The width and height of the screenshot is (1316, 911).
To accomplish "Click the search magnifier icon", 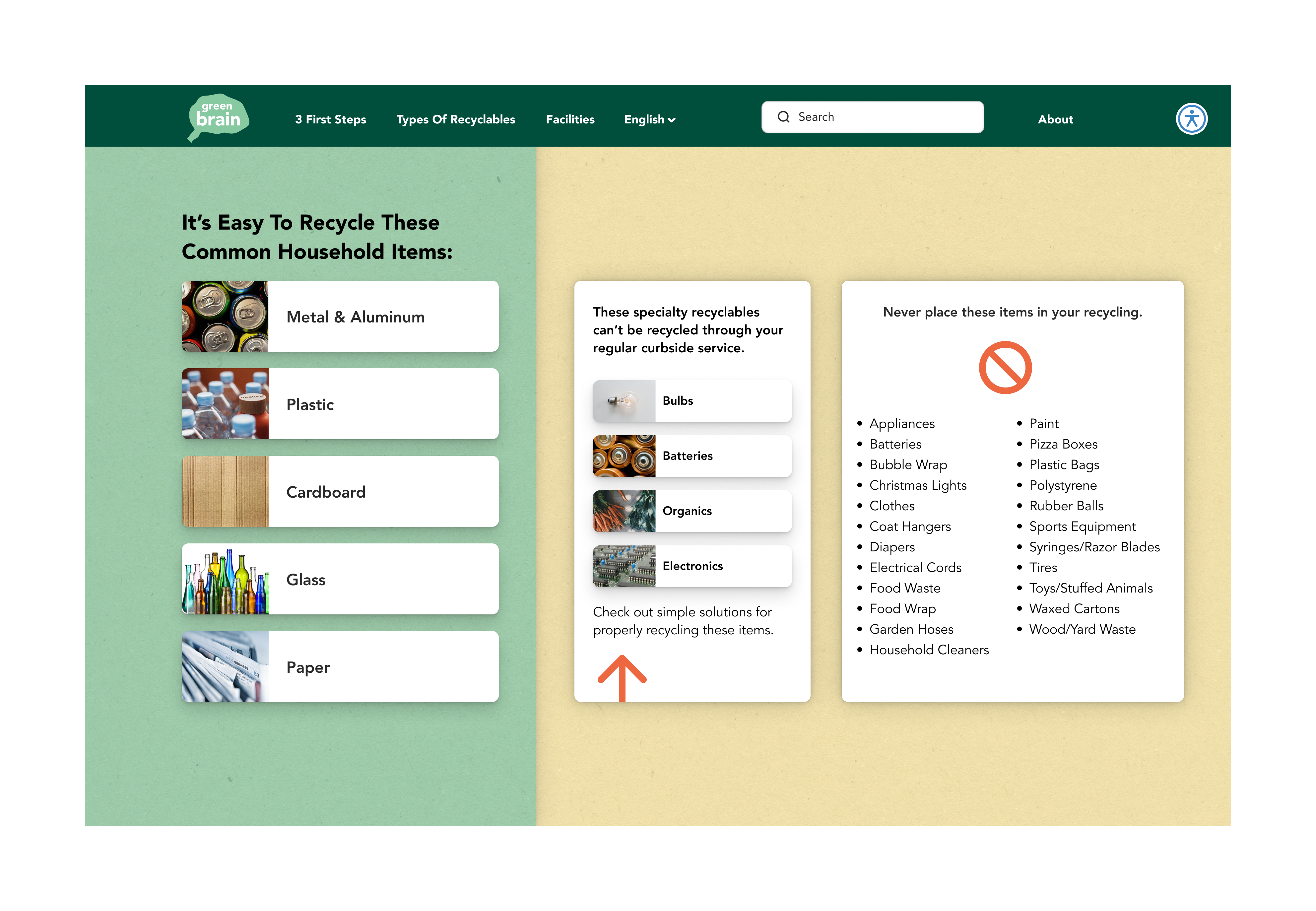I will click(783, 117).
